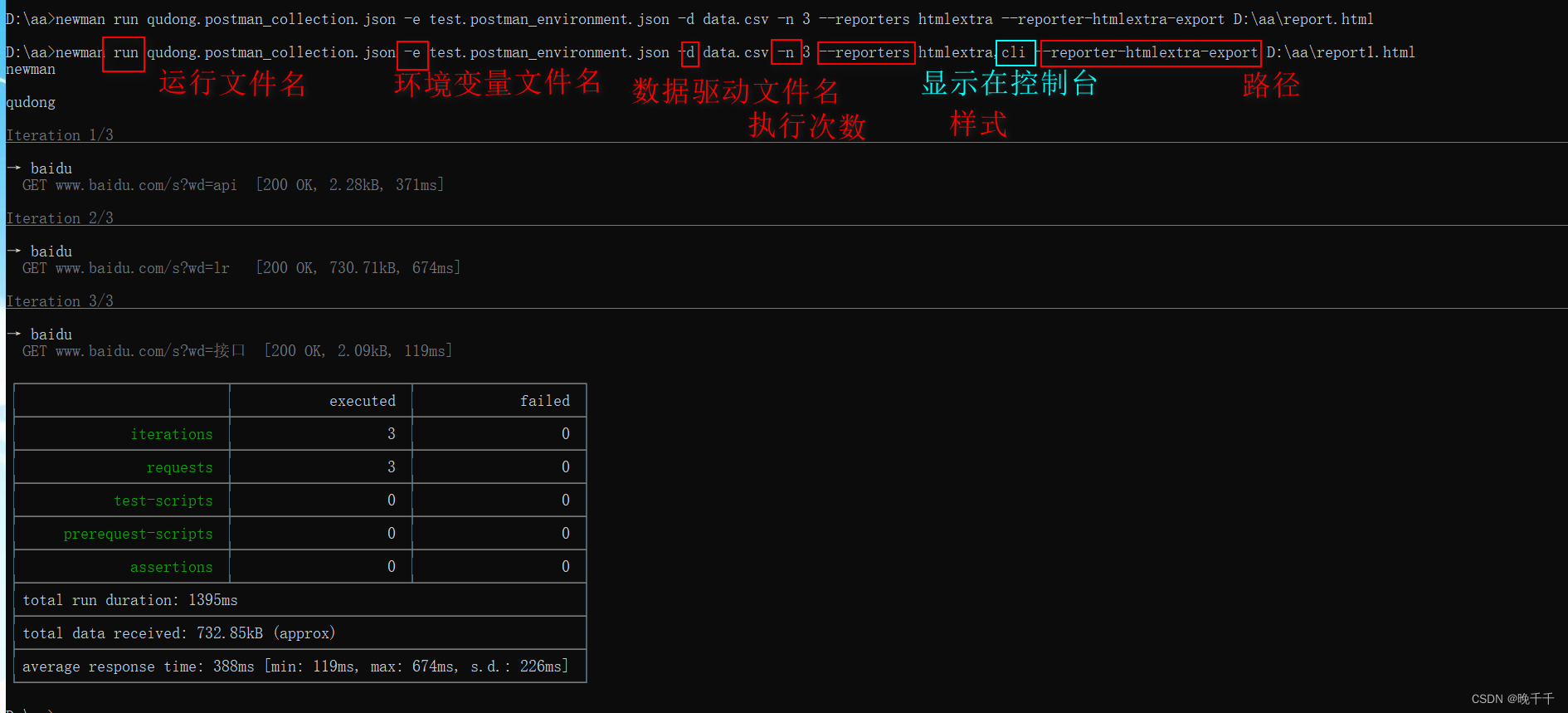Click the 'executed' column header
The width and height of the screenshot is (1568, 713).
(x=363, y=401)
